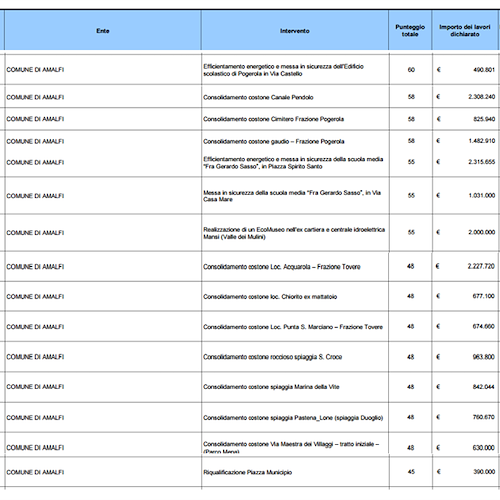Click the amount 760.670

coord(483,417)
